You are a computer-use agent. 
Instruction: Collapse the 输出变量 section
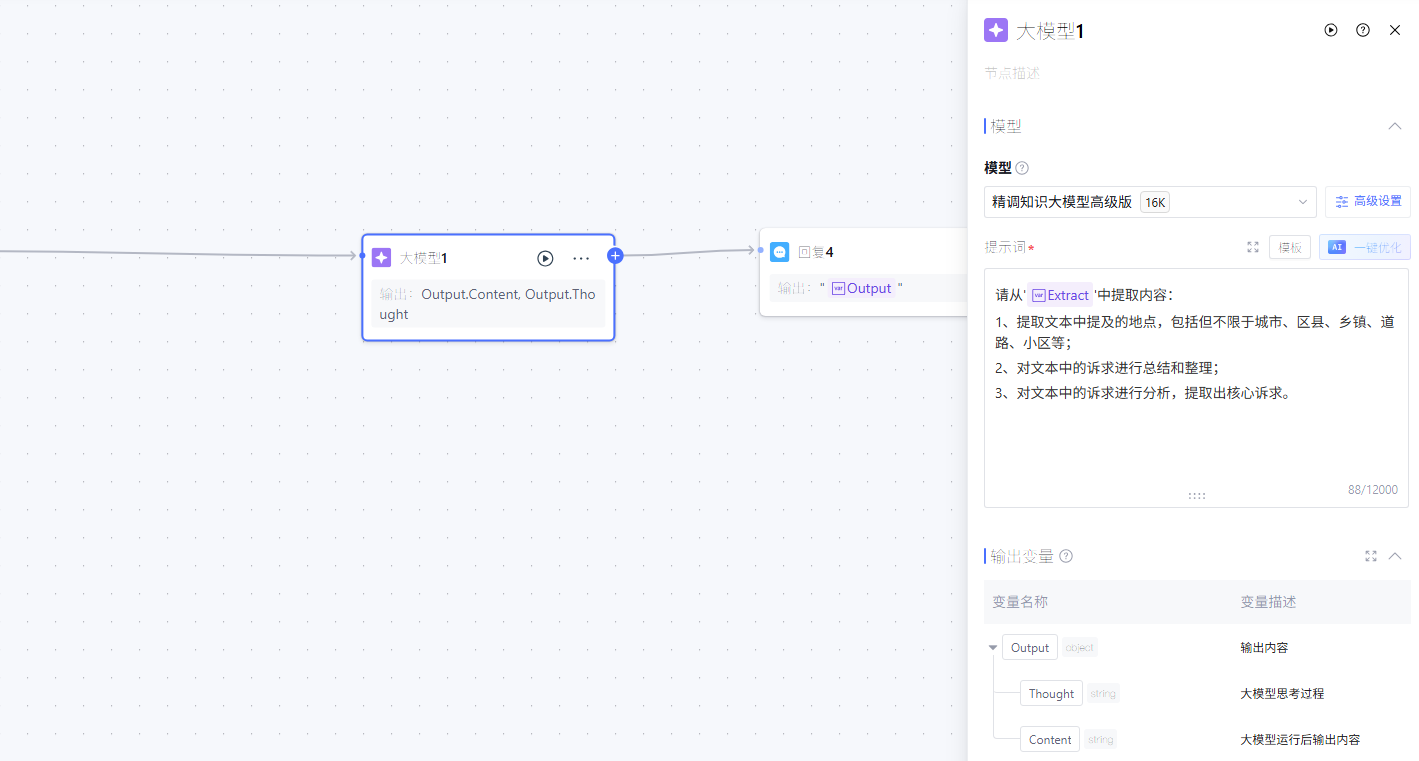pyautogui.click(x=1395, y=556)
